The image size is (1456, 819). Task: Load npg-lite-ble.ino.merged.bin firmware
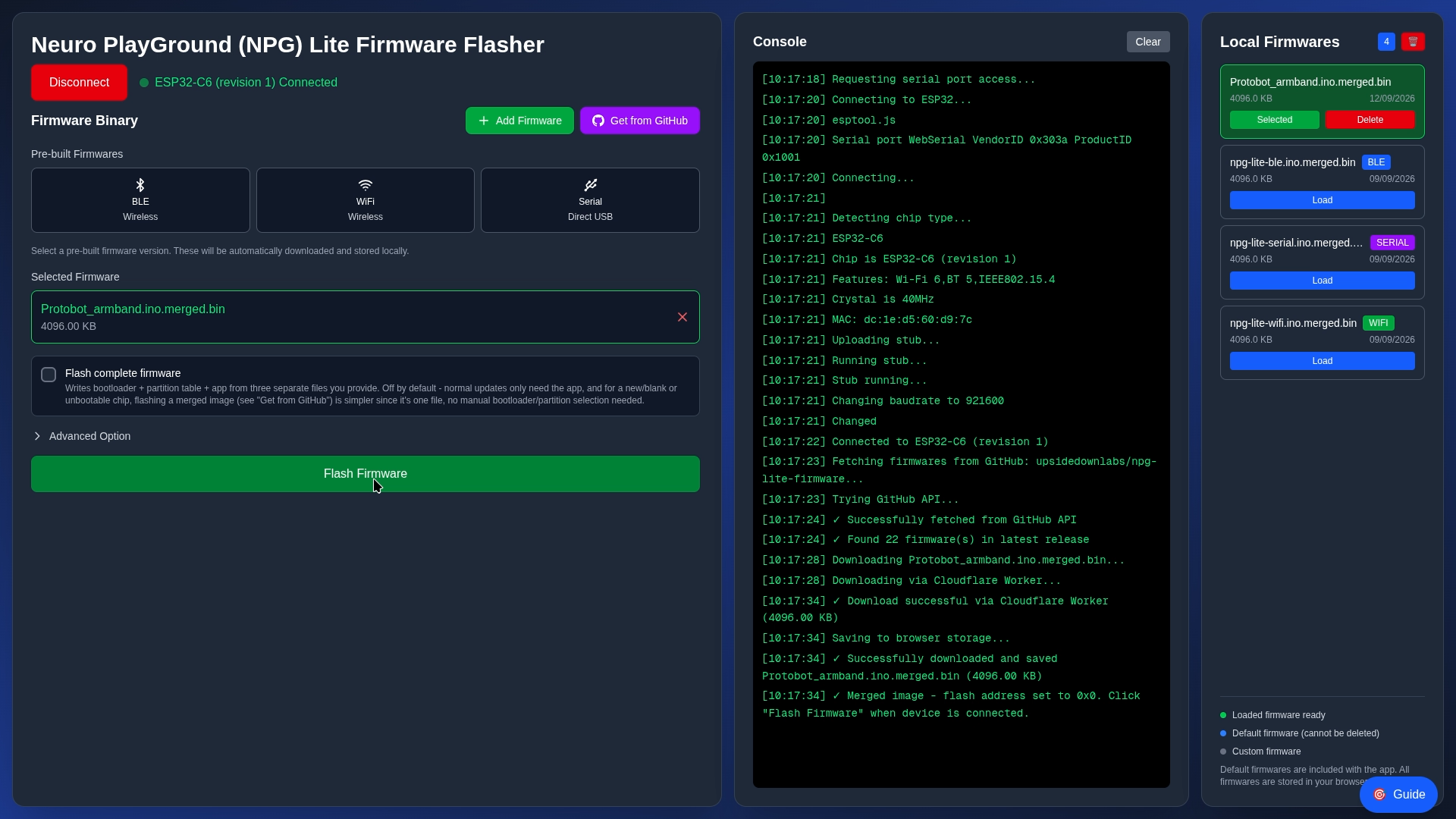(1323, 200)
